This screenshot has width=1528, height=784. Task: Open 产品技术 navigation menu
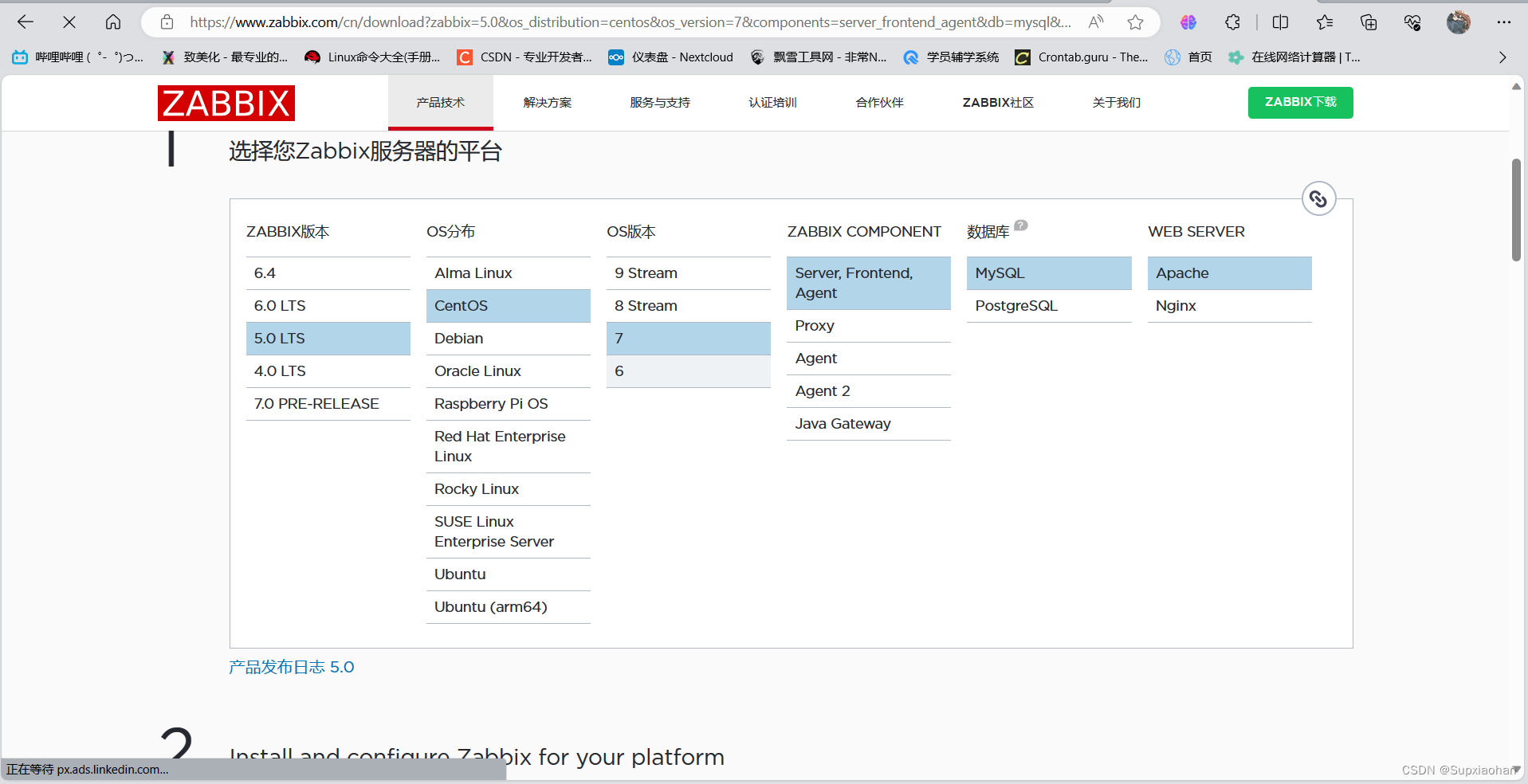(440, 103)
